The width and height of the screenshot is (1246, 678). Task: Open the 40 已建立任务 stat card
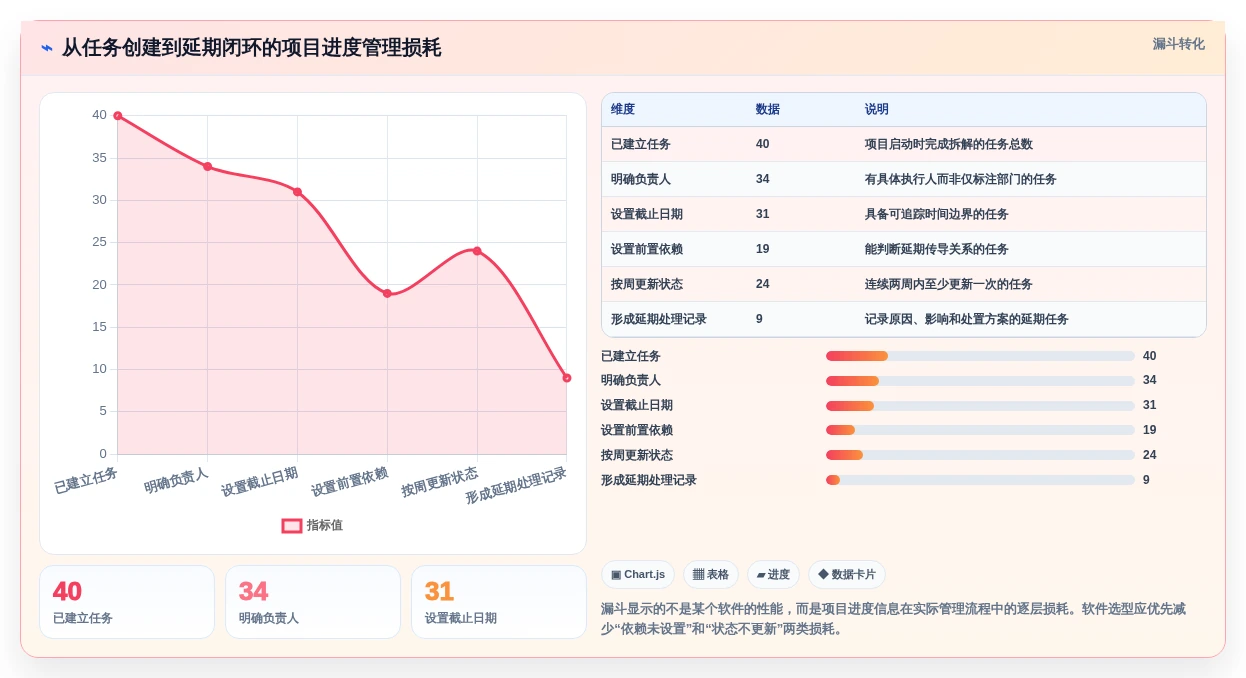127,602
